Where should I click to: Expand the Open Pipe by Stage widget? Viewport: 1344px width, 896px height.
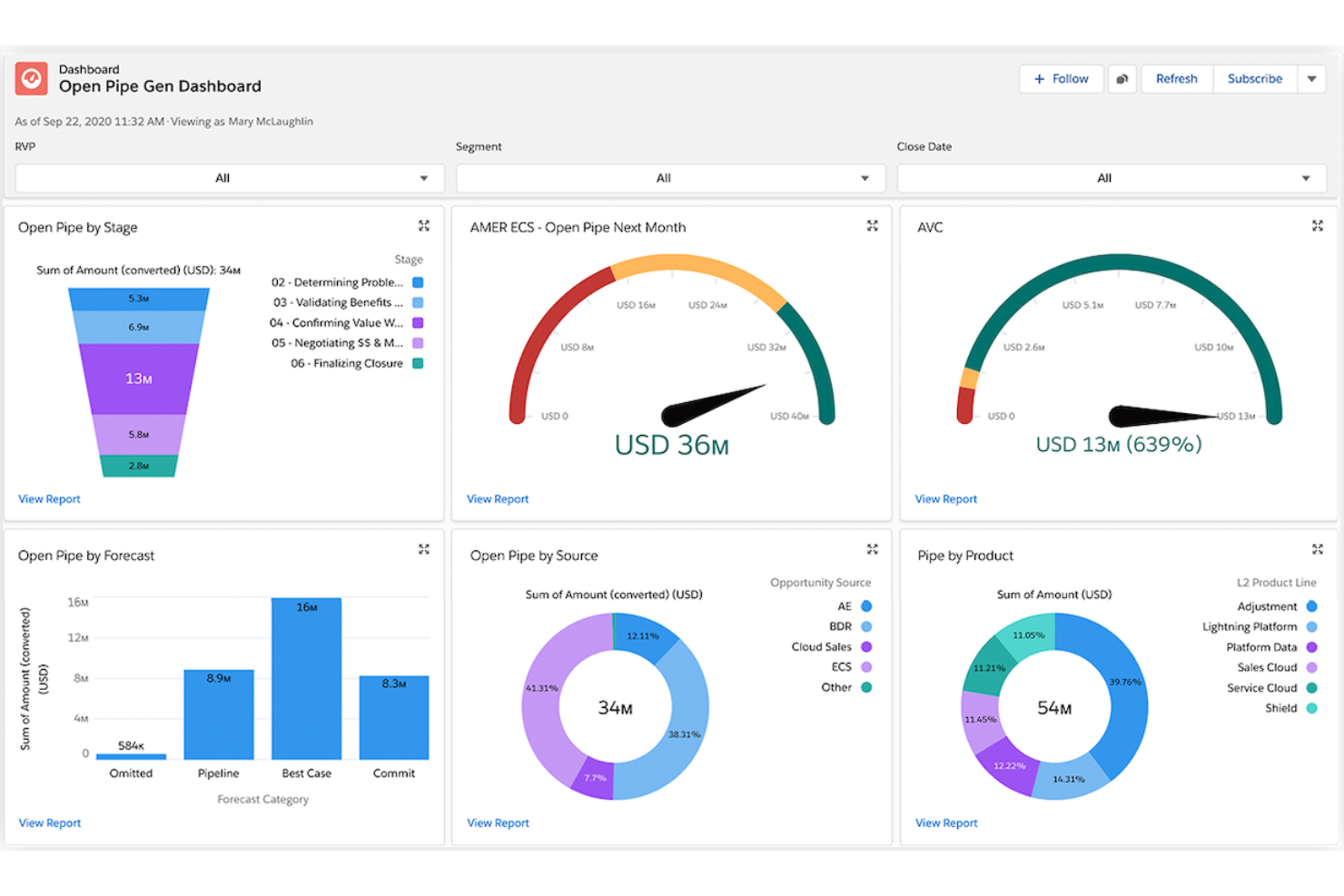[423, 226]
